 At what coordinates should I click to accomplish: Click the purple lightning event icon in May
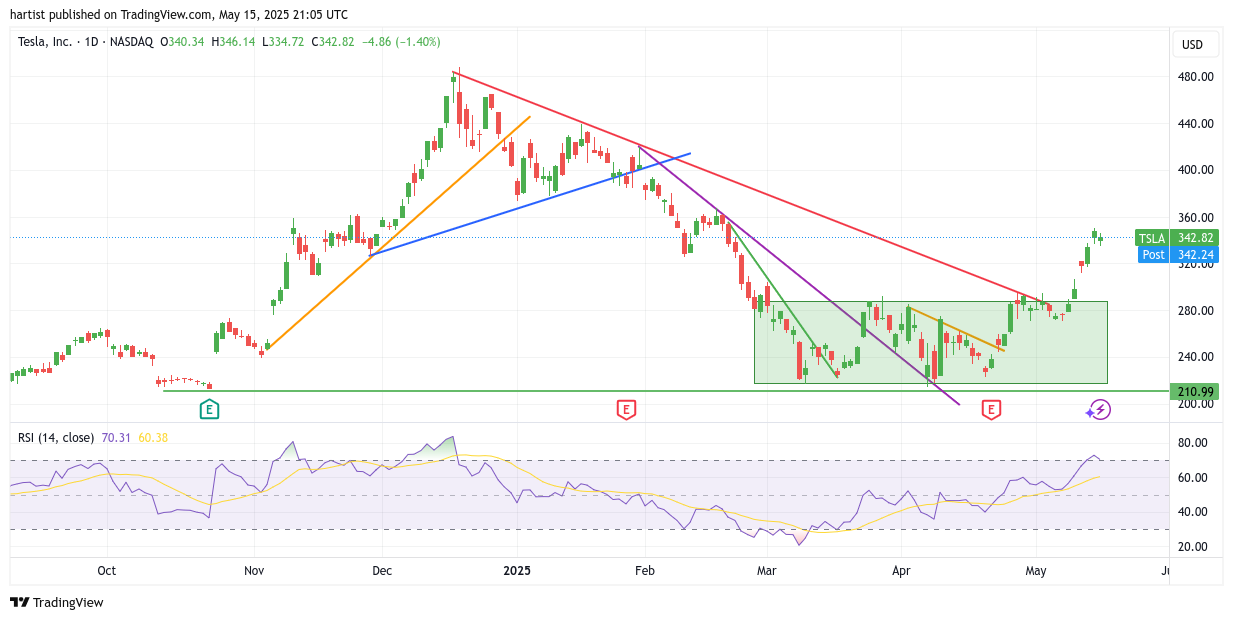point(1100,409)
